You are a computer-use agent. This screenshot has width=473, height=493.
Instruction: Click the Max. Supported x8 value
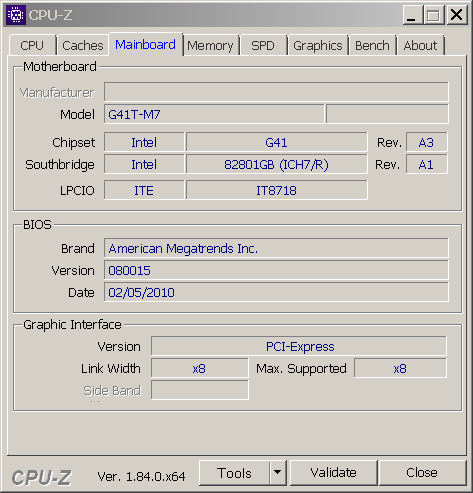pyautogui.click(x=400, y=368)
